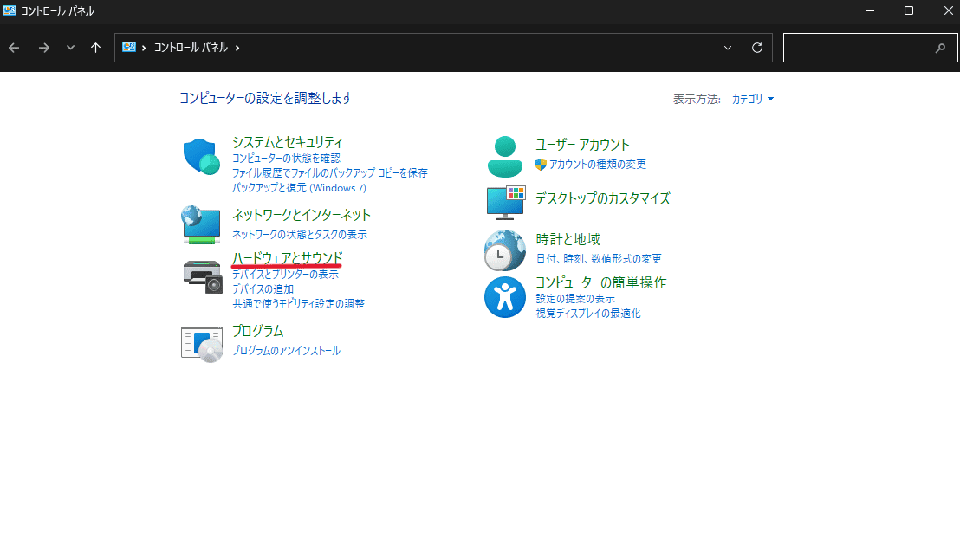Open the Clock and Region globe icon

click(x=504, y=250)
